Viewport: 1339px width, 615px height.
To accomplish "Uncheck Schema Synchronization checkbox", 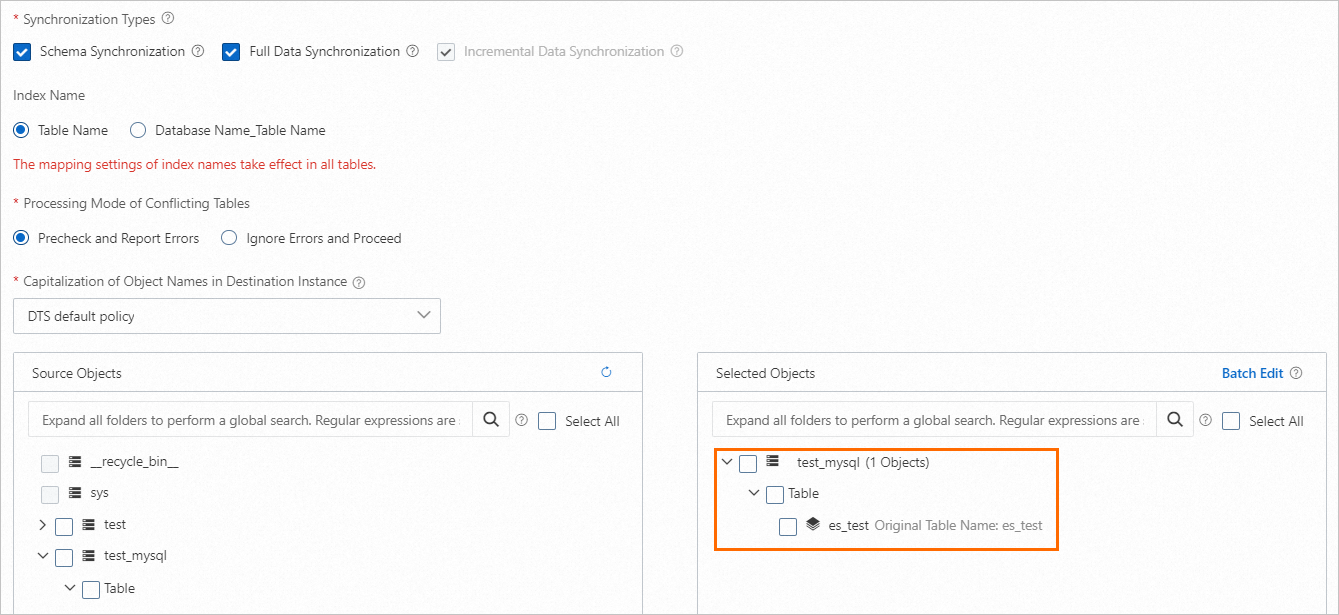I will (23, 52).
